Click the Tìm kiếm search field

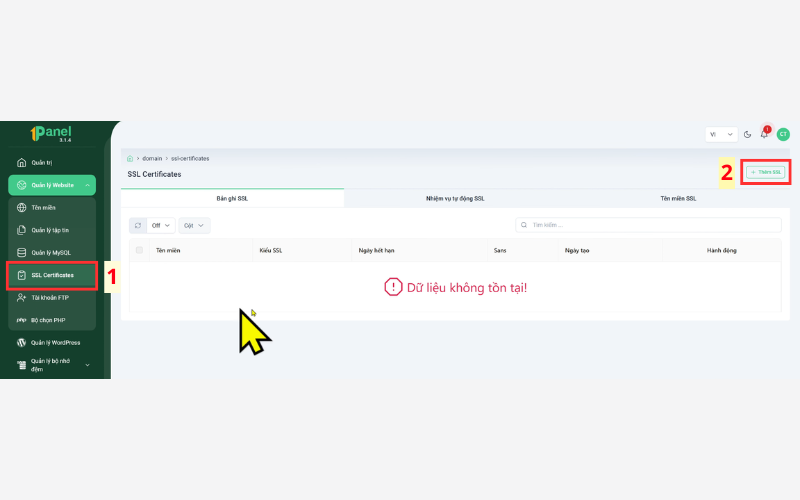648,225
